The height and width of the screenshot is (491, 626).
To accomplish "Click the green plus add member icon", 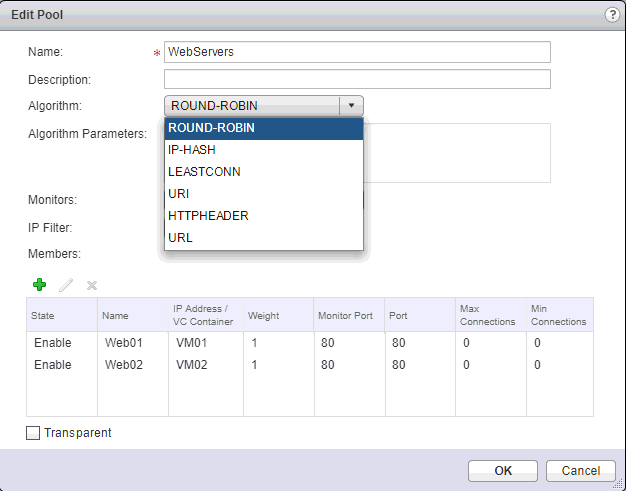I will [39, 285].
